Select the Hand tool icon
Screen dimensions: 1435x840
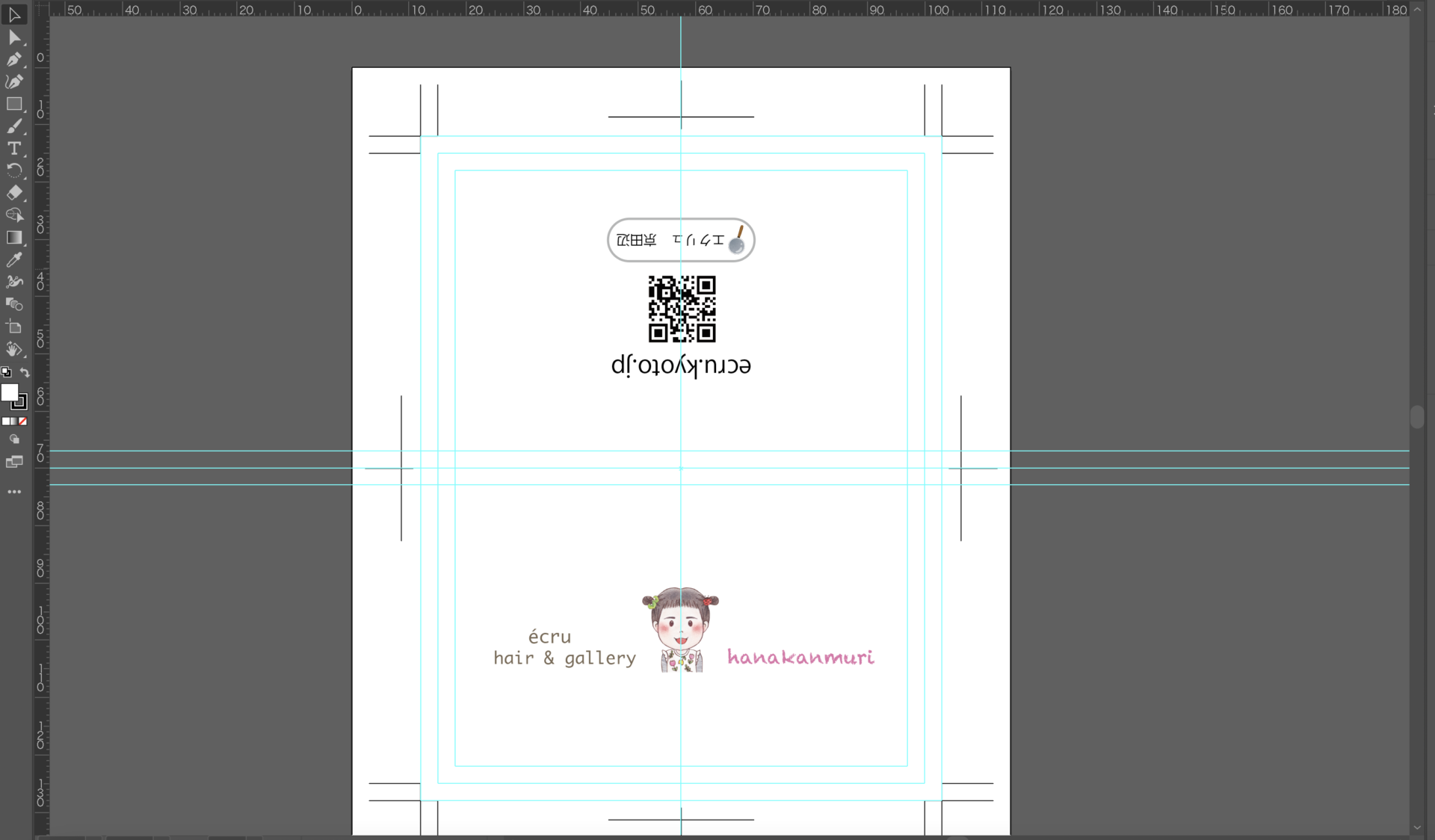pyautogui.click(x=14, y=349)
